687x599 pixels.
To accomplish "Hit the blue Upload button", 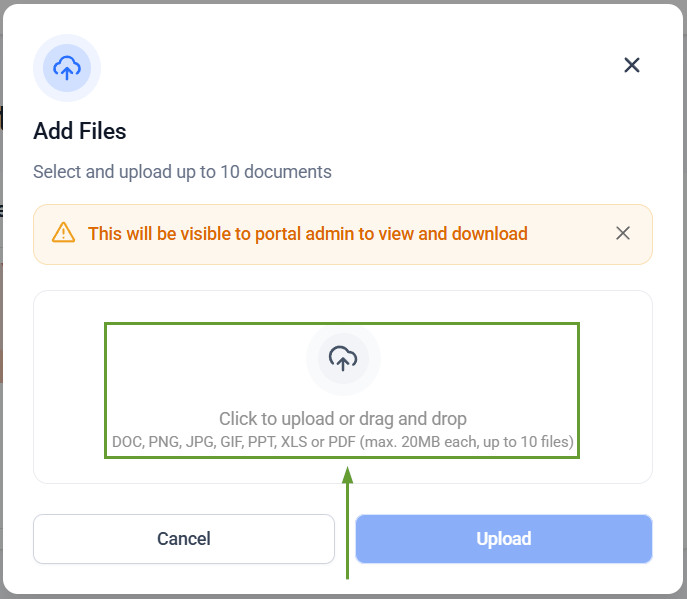I will coord(504,539).
